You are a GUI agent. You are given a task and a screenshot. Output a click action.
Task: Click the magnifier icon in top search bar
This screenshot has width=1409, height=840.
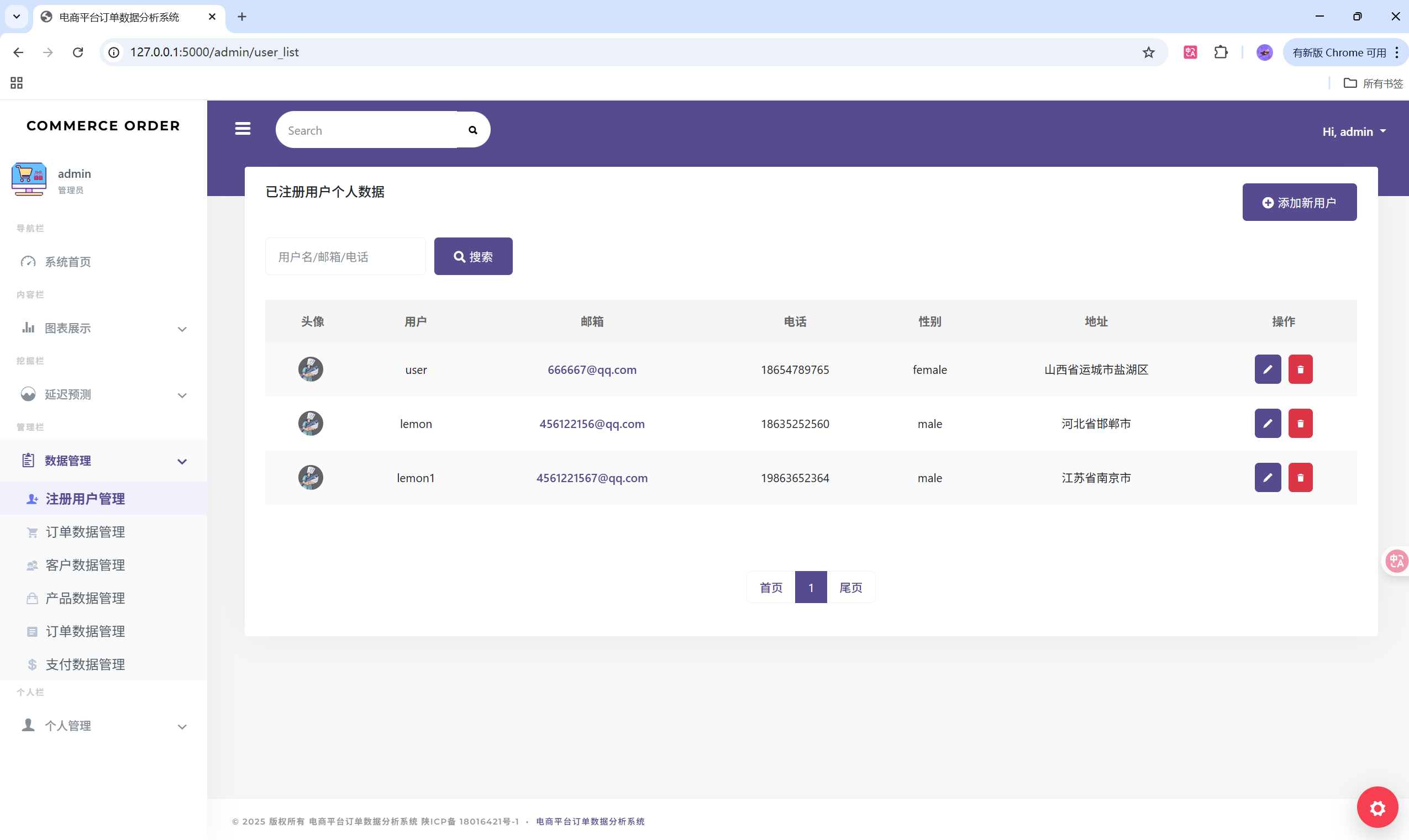472,130
